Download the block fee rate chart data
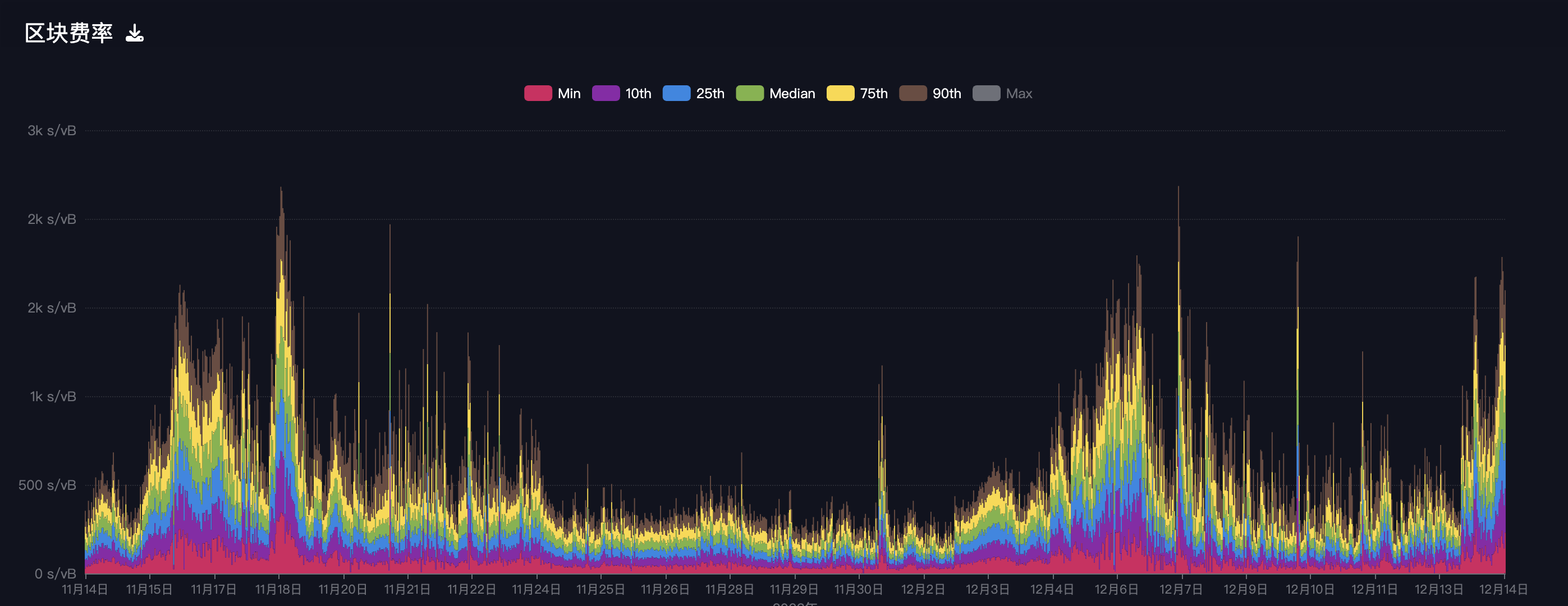The width and height of the screenshot is (1568, 606). tap(135, 33)
